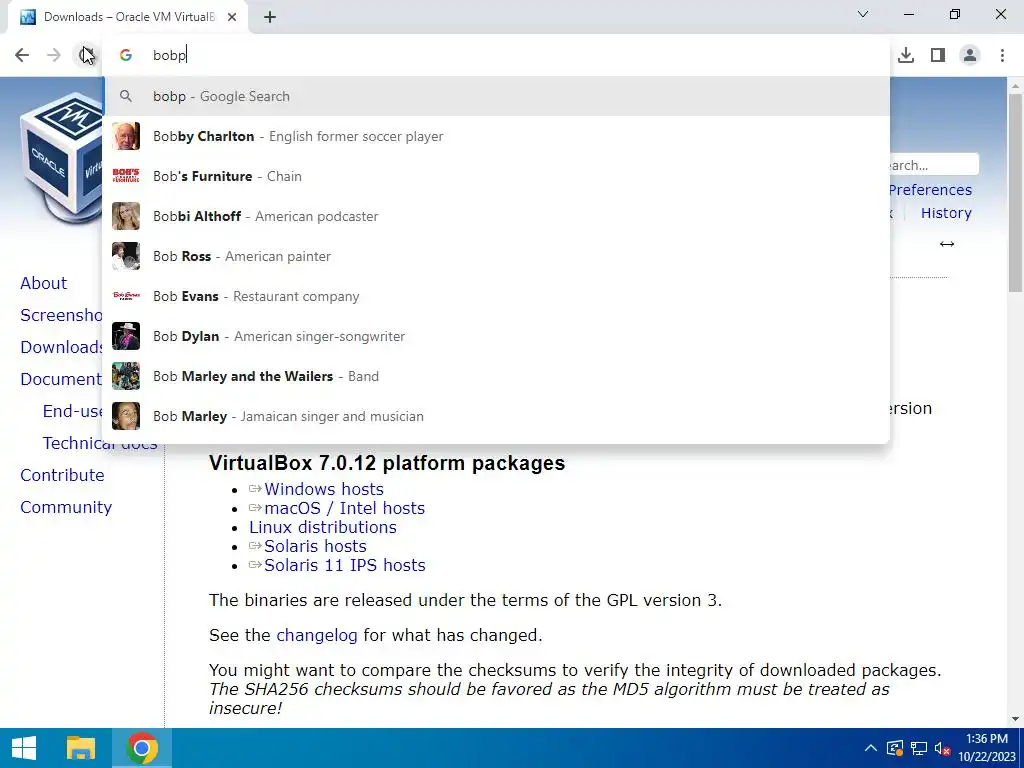This screenshot has width=1024, height=768.
Task: Open the End-user docs sidebar link
Action: (72, 411)
